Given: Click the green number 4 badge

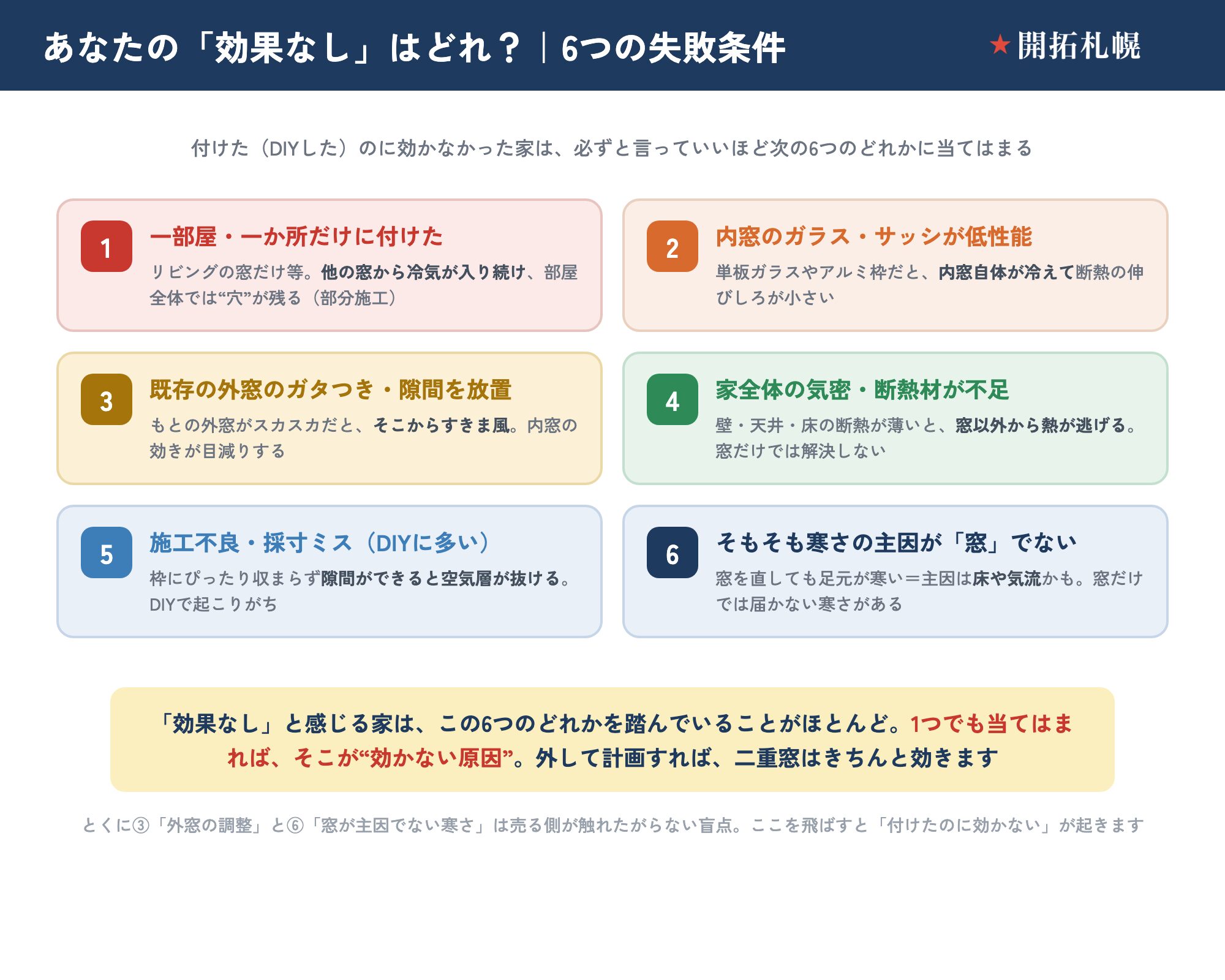Looking at the screenshot, I should click(x=673, y=399).
